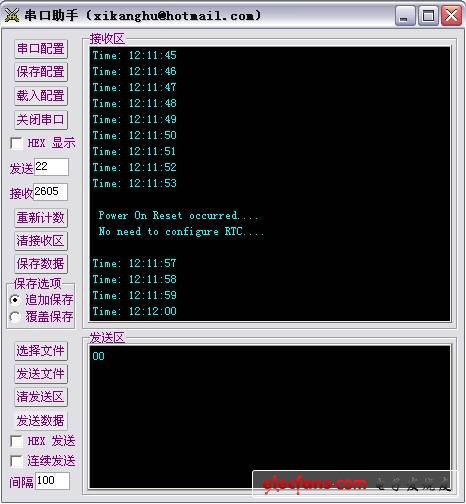Send data using 发送数据 button
466x504 pixels.
point(41,420)
